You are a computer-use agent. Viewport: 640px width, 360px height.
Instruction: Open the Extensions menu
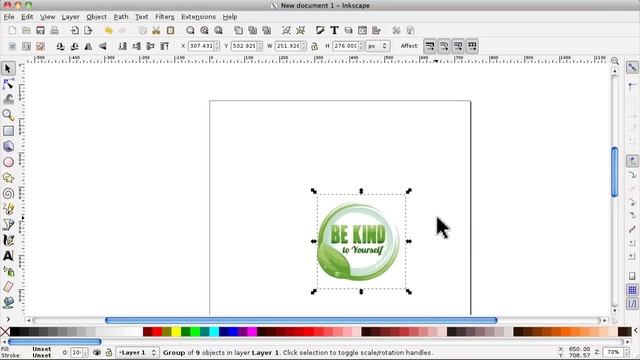(x=198, y=17)
